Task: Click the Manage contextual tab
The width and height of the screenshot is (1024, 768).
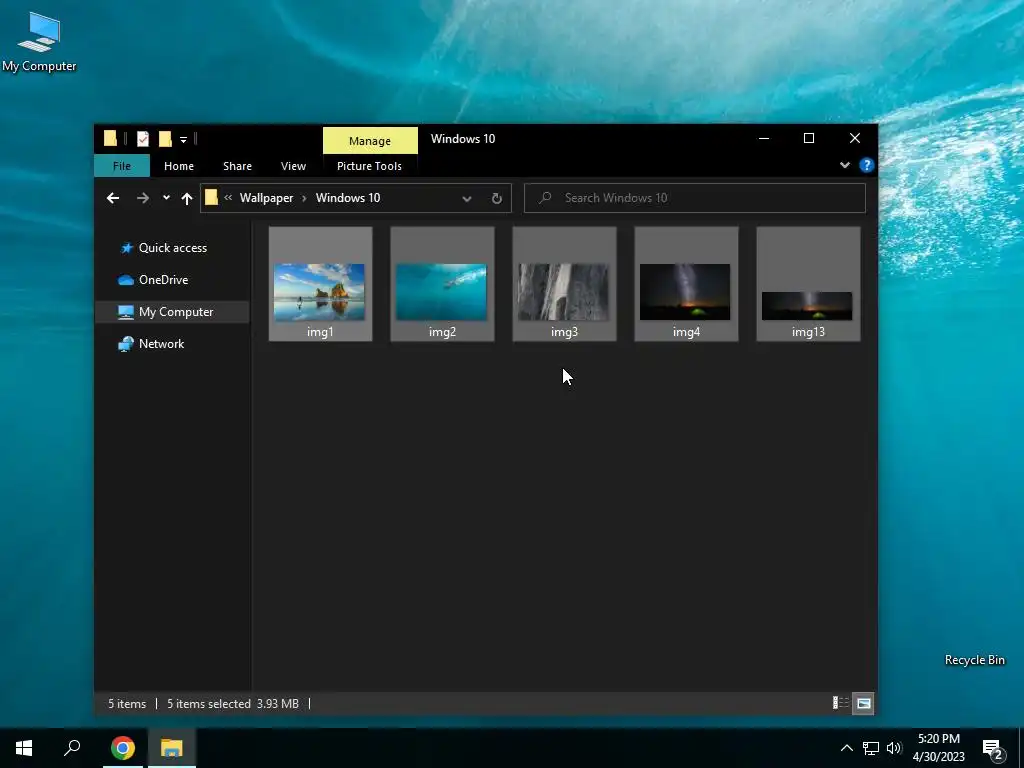Action: (x=370, y=140)
